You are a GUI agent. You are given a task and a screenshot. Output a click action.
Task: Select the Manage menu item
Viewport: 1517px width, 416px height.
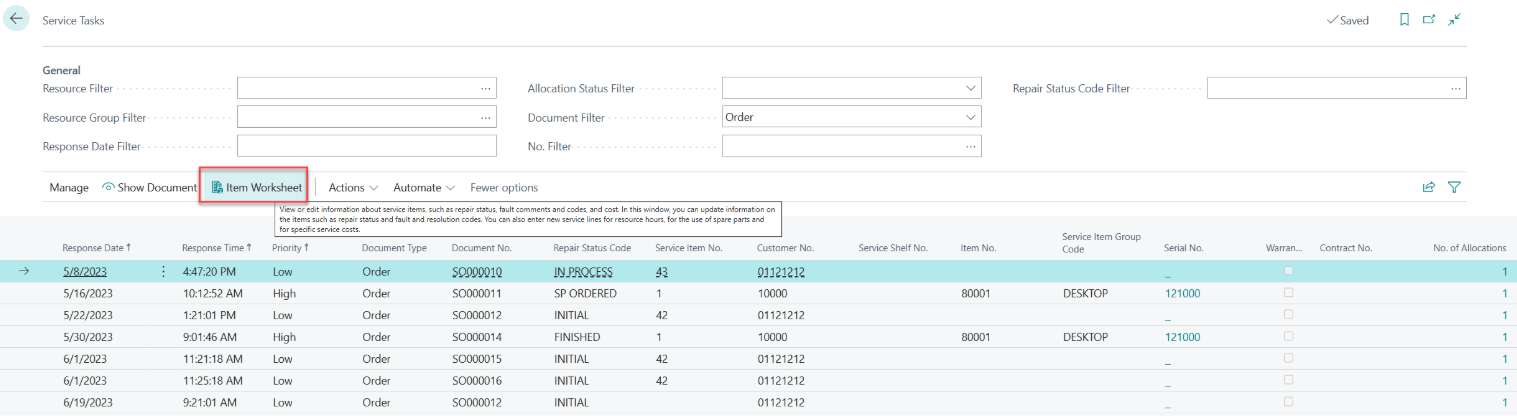69,187
